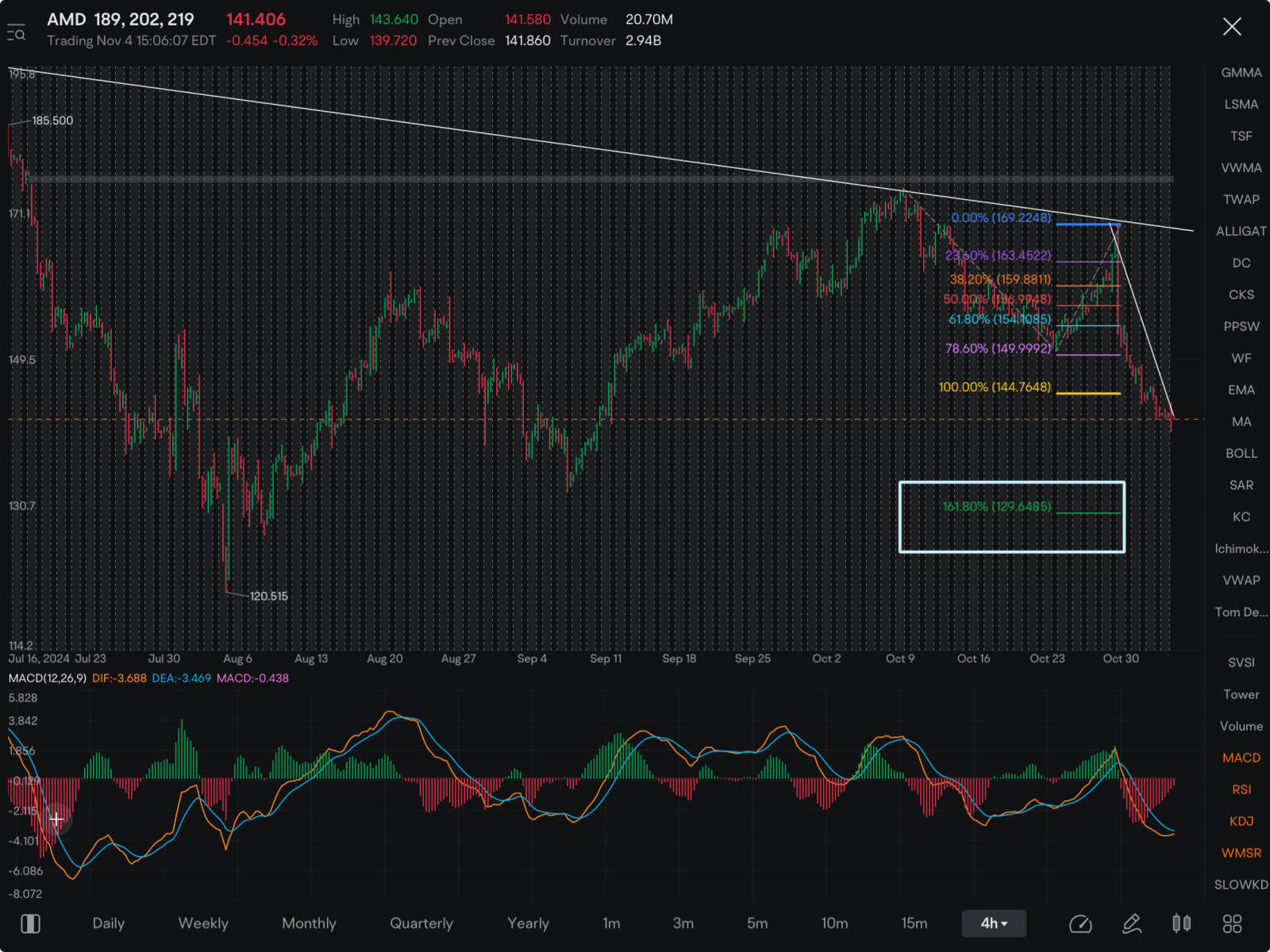Toggle the highlighted MACD sub-indicator

pos(1241,758)
